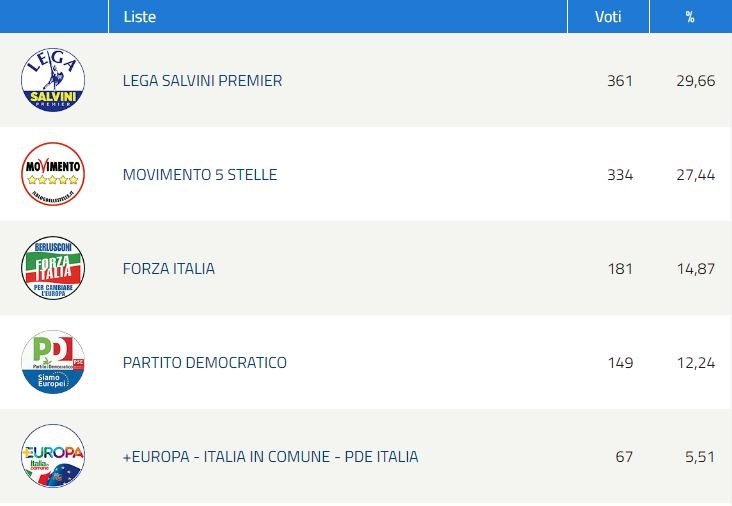Open FORZA ITALIA list name

[169, 268]
